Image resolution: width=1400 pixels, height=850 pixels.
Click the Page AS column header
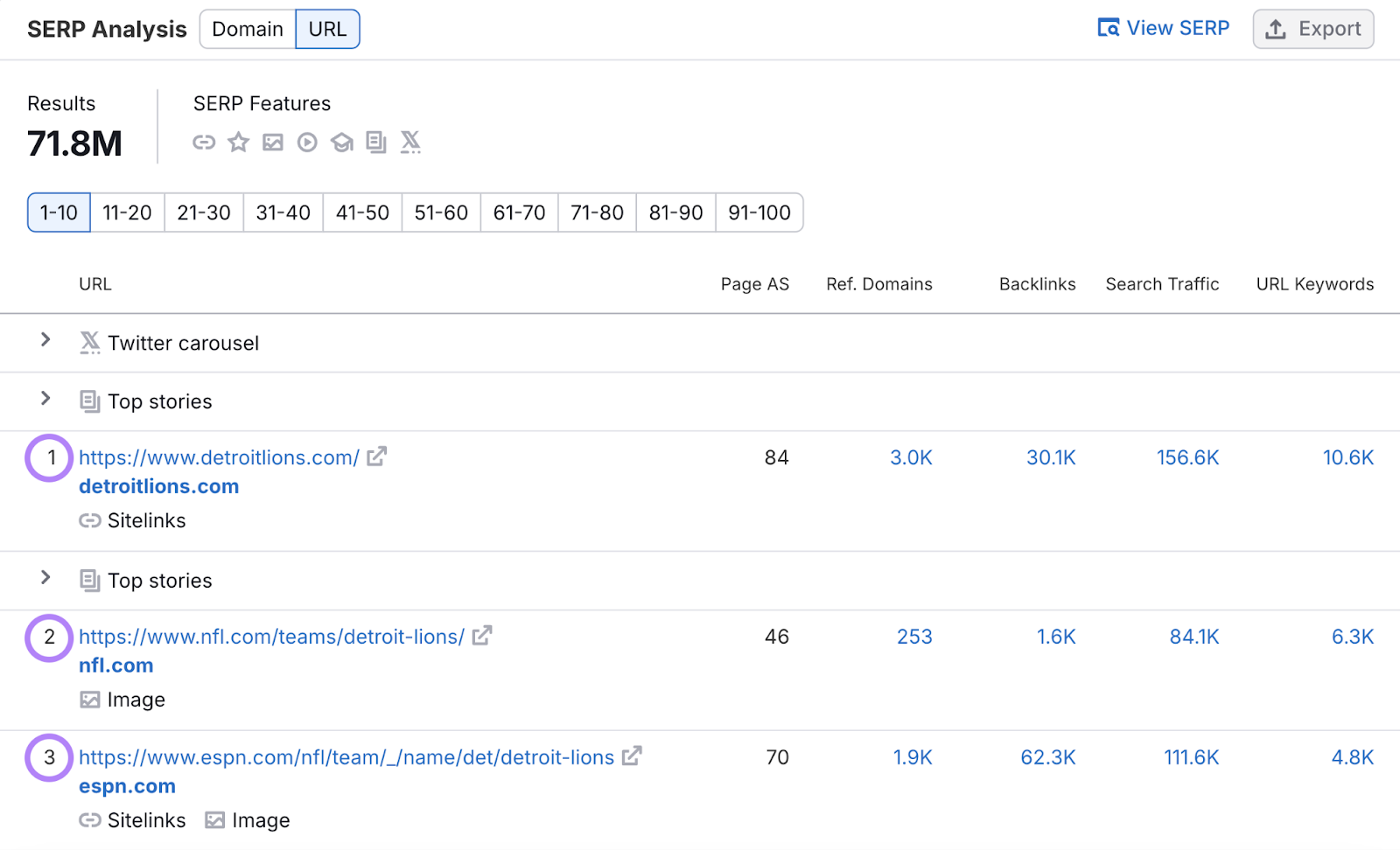pos(754,284)
